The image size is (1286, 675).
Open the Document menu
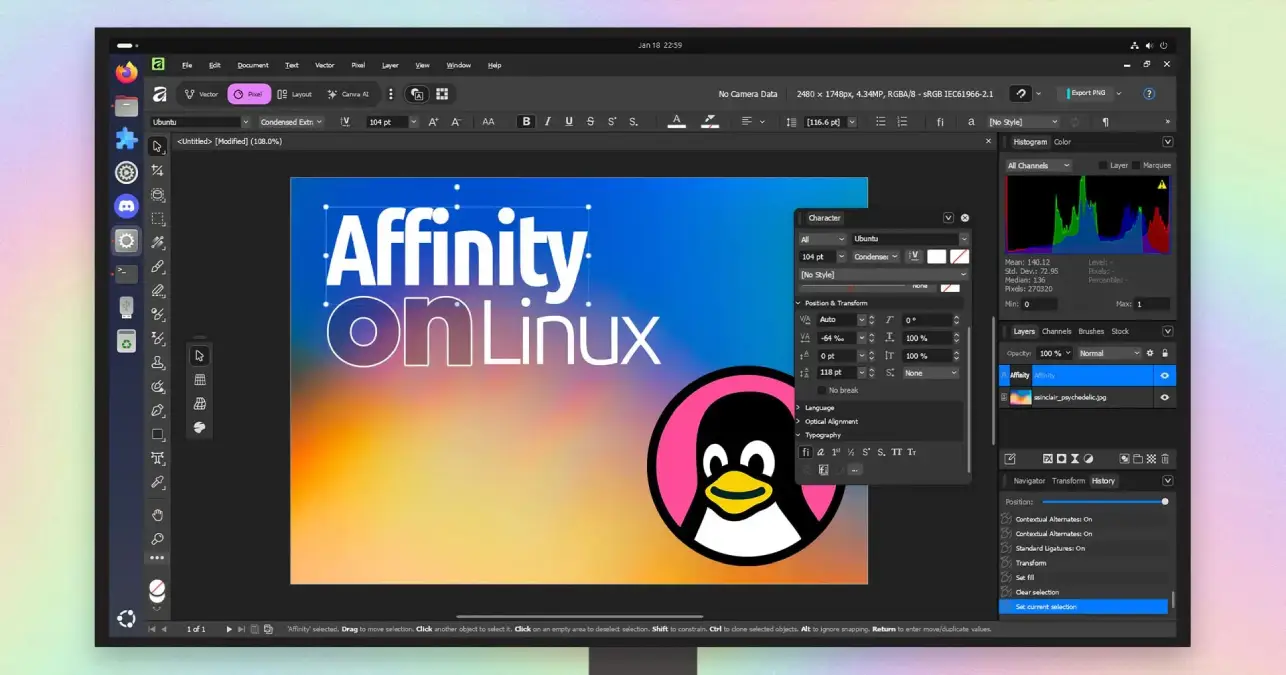[x=253, y=65]
